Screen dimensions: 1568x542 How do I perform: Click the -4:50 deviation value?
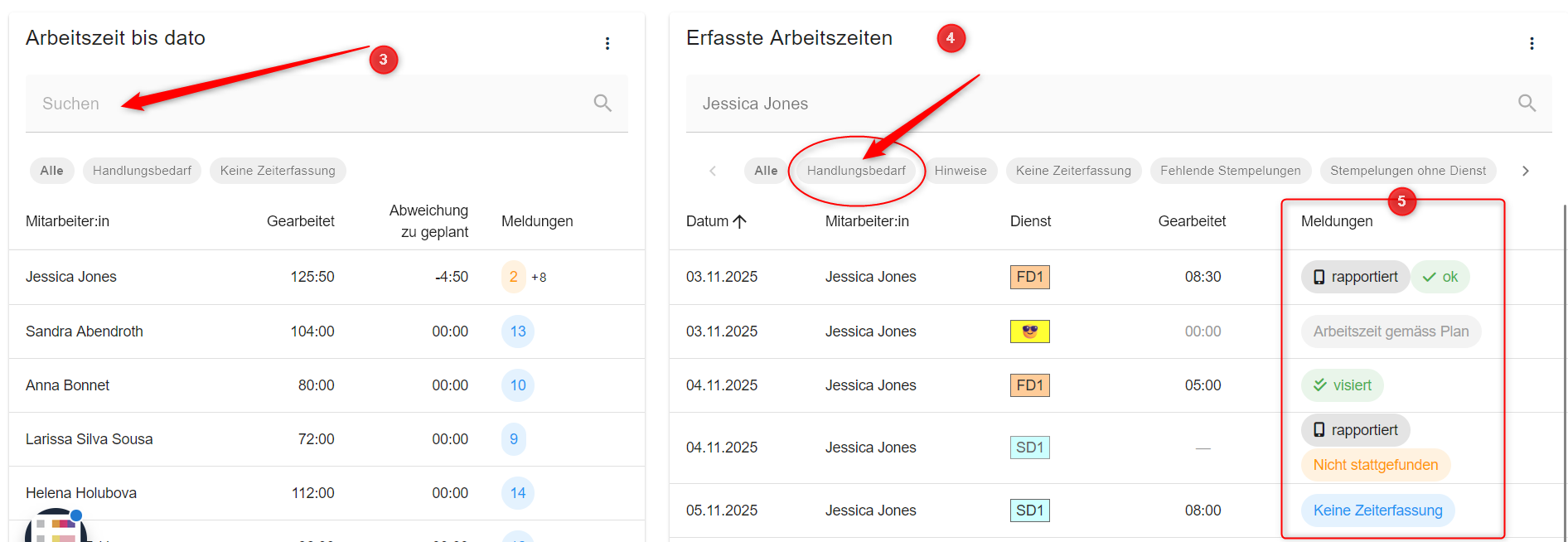452,277
